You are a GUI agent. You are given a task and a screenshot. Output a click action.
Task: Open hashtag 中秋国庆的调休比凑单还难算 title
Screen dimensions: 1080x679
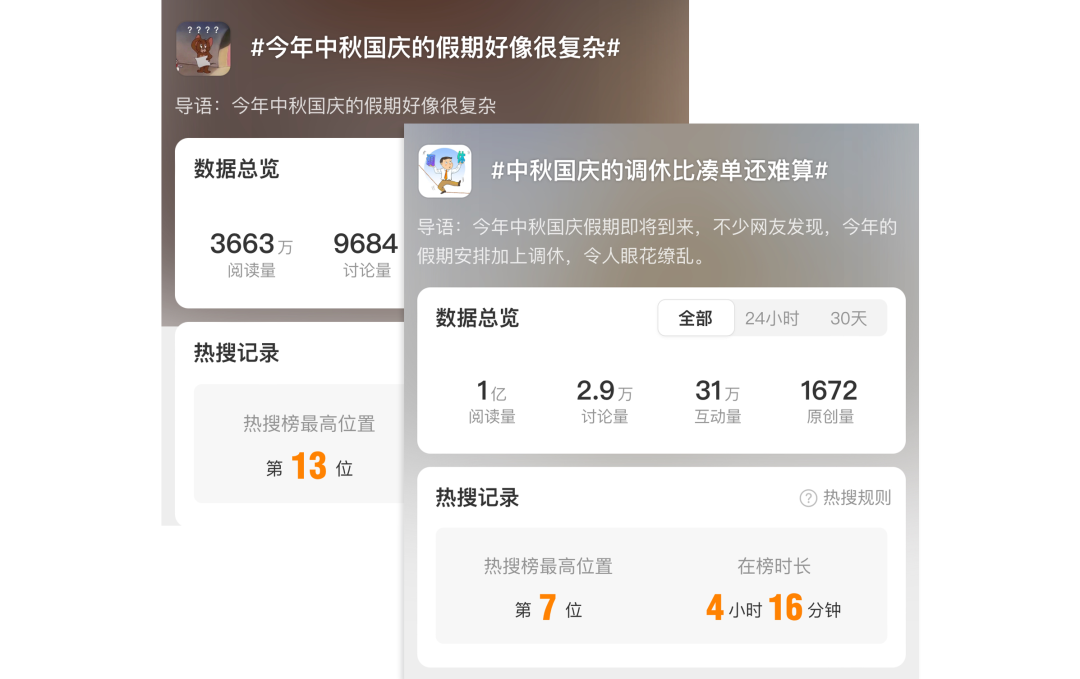click(x=659, y=171)
